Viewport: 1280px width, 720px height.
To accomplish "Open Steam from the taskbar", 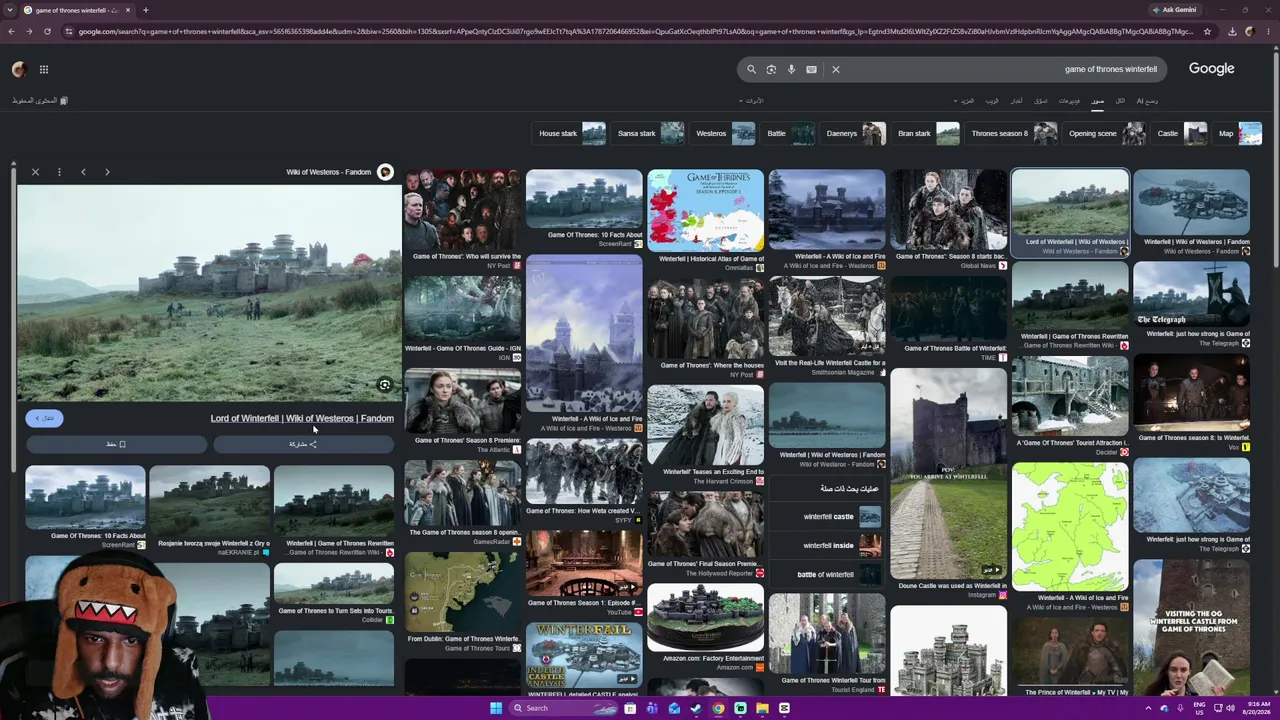I will point(696,708).
